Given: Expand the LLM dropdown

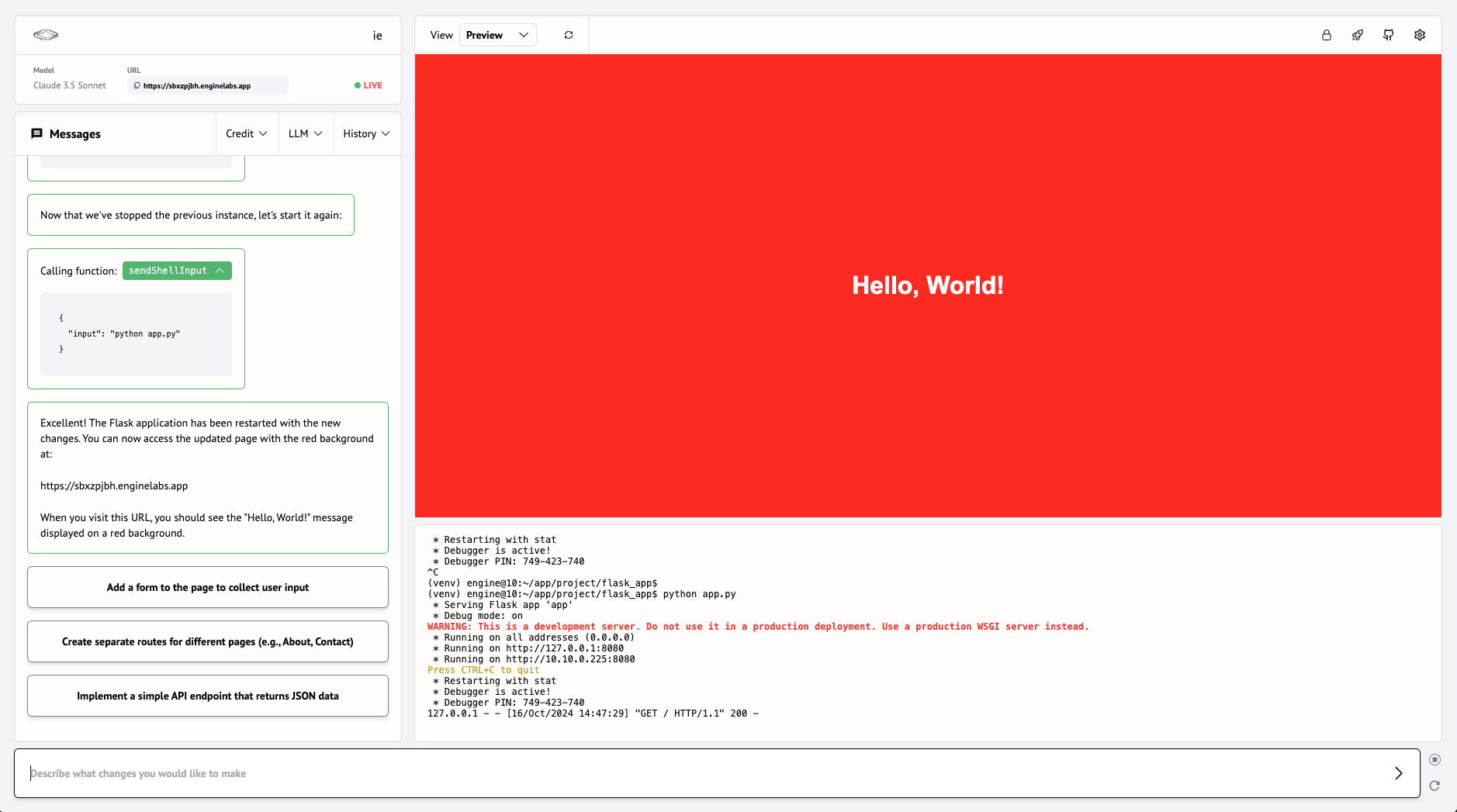Looking at the screenshot, I should 306,133.
